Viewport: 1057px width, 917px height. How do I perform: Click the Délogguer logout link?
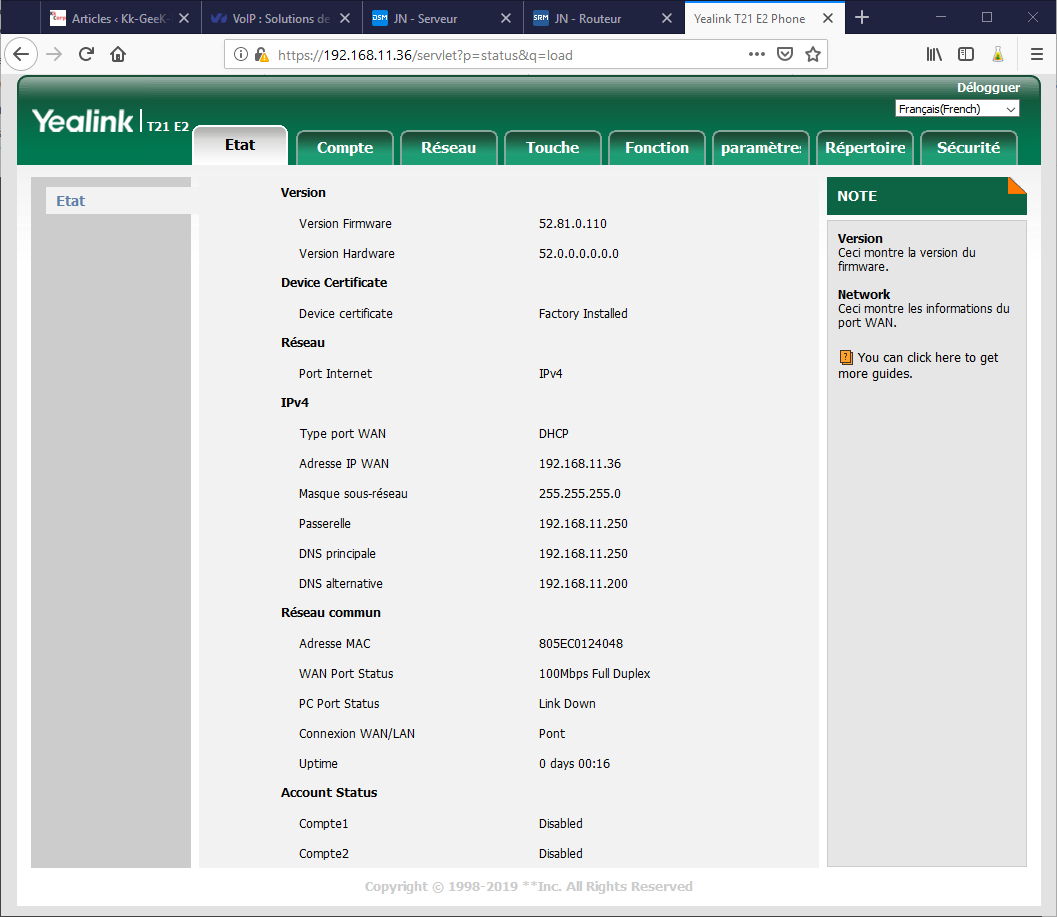(x=988, y=88)
